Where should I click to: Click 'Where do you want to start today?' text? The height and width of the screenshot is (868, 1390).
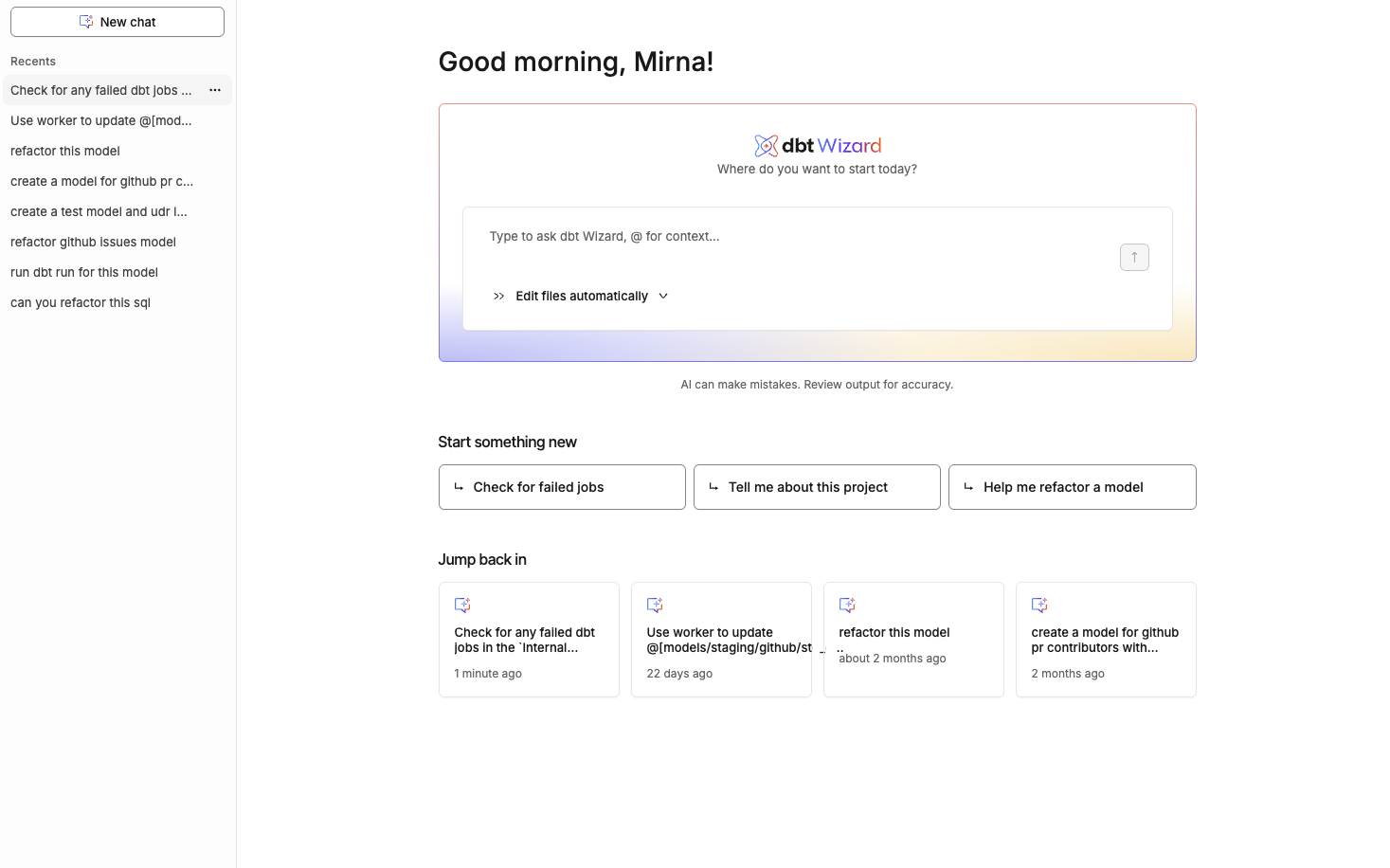coord(817,170)
